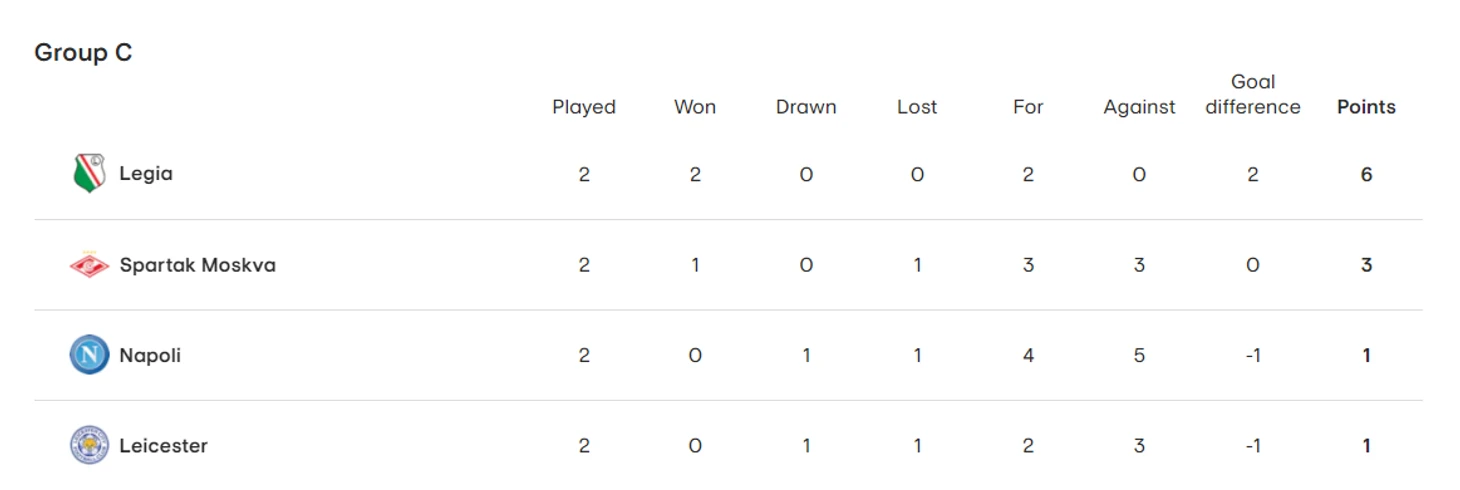Select the Napoli team name
Screen dimensions: 1460x490
tap(150, 355)
